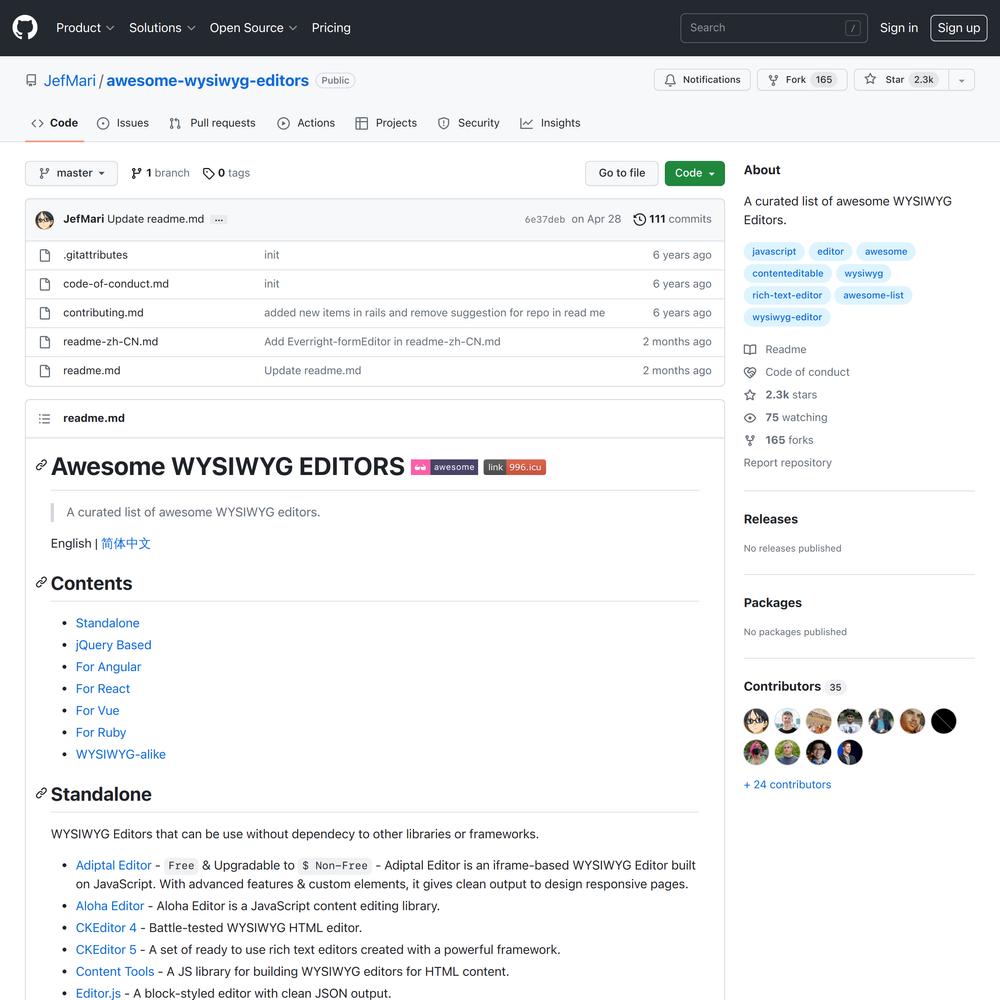Open the Actions tab
1000x1000 pixels.
[x=306, y=123]
